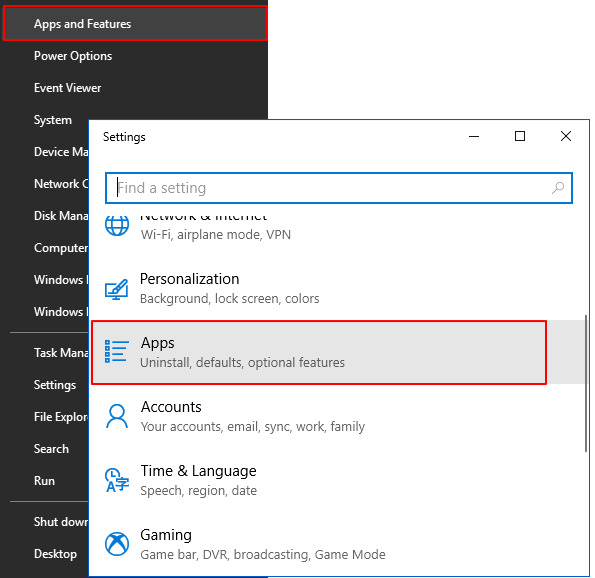Viewport: 595px width, 578px height.
Task: Click the Apps list icon
Action: tap(116, 351)
